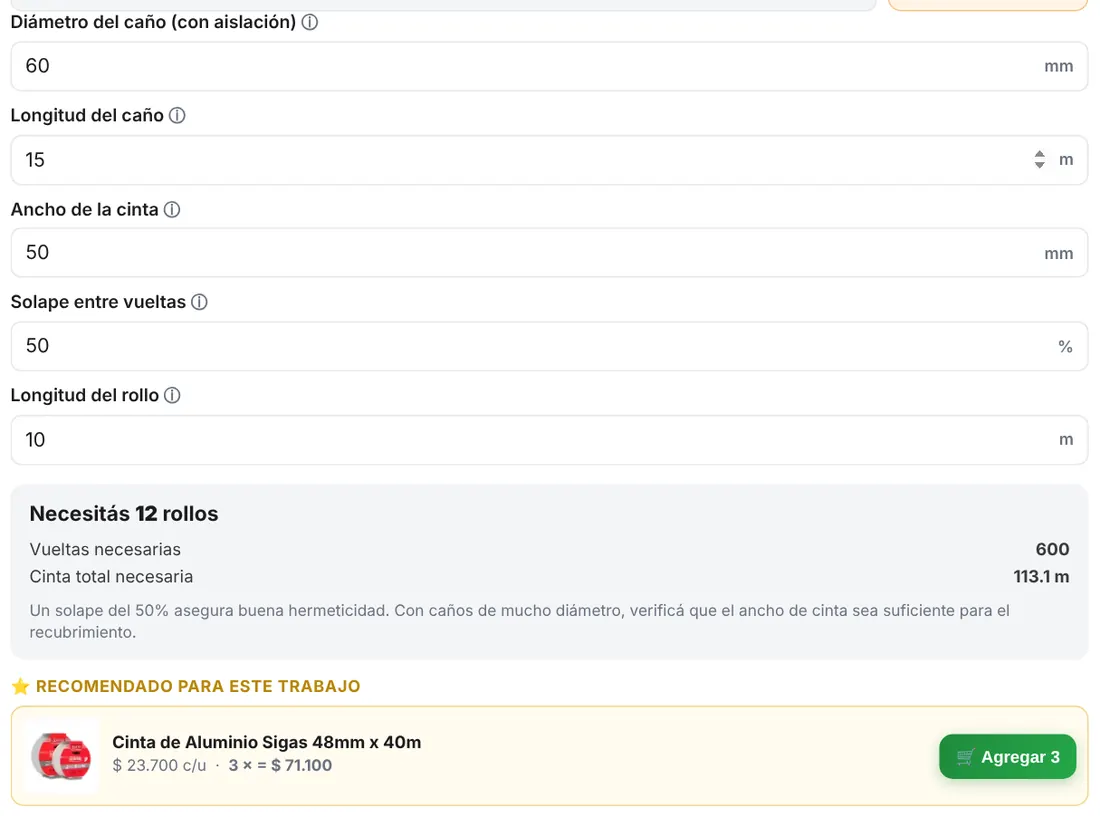Screen dimensions: 1100x817
Task: Click the cart icon in Agregar button
Action: pyautogui.click(x=965, y=757)
